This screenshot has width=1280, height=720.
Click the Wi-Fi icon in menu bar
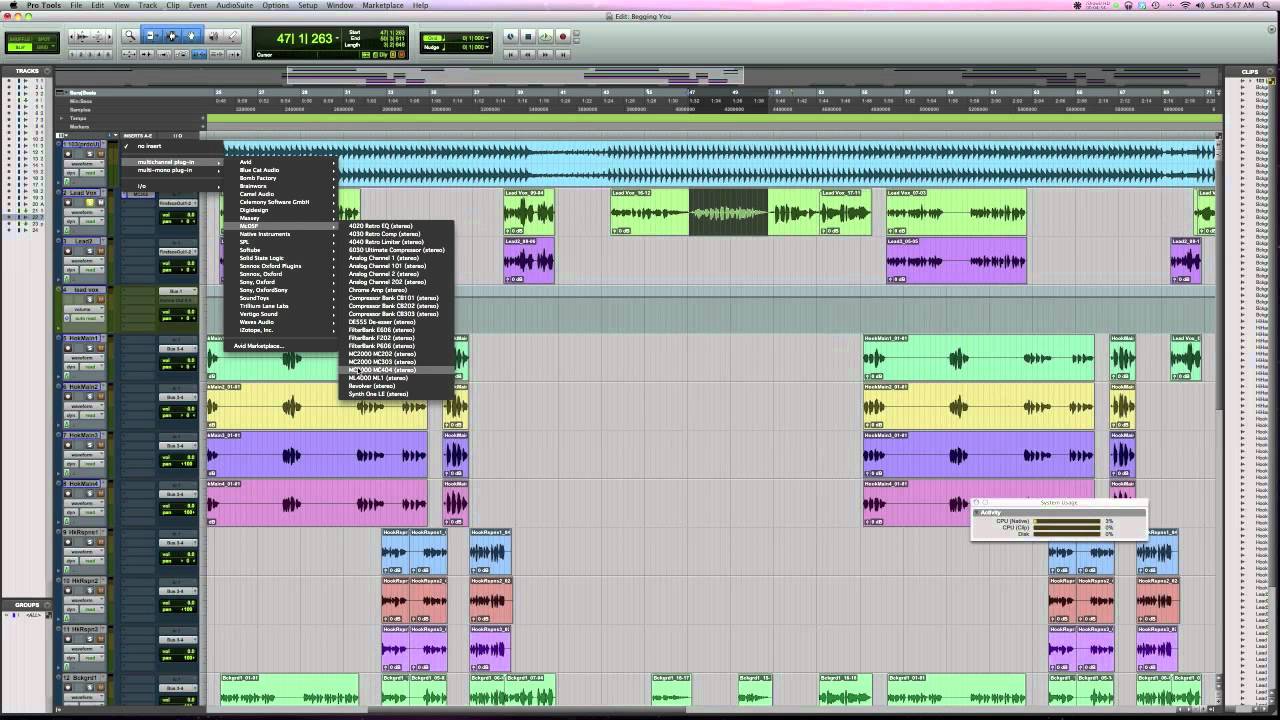click(1186, 5)
